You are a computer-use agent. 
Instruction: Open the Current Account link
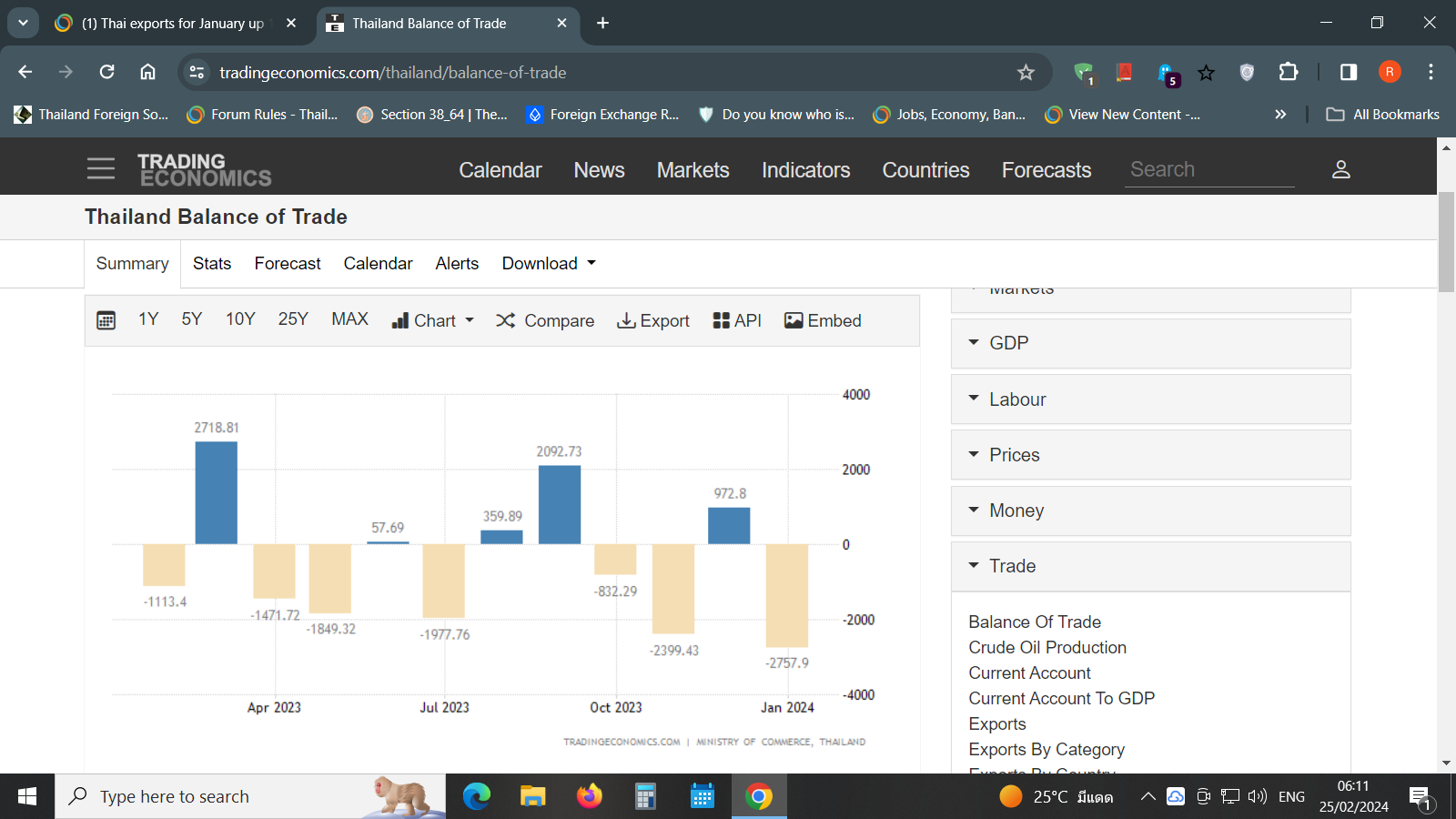(x=1029, y=673)
